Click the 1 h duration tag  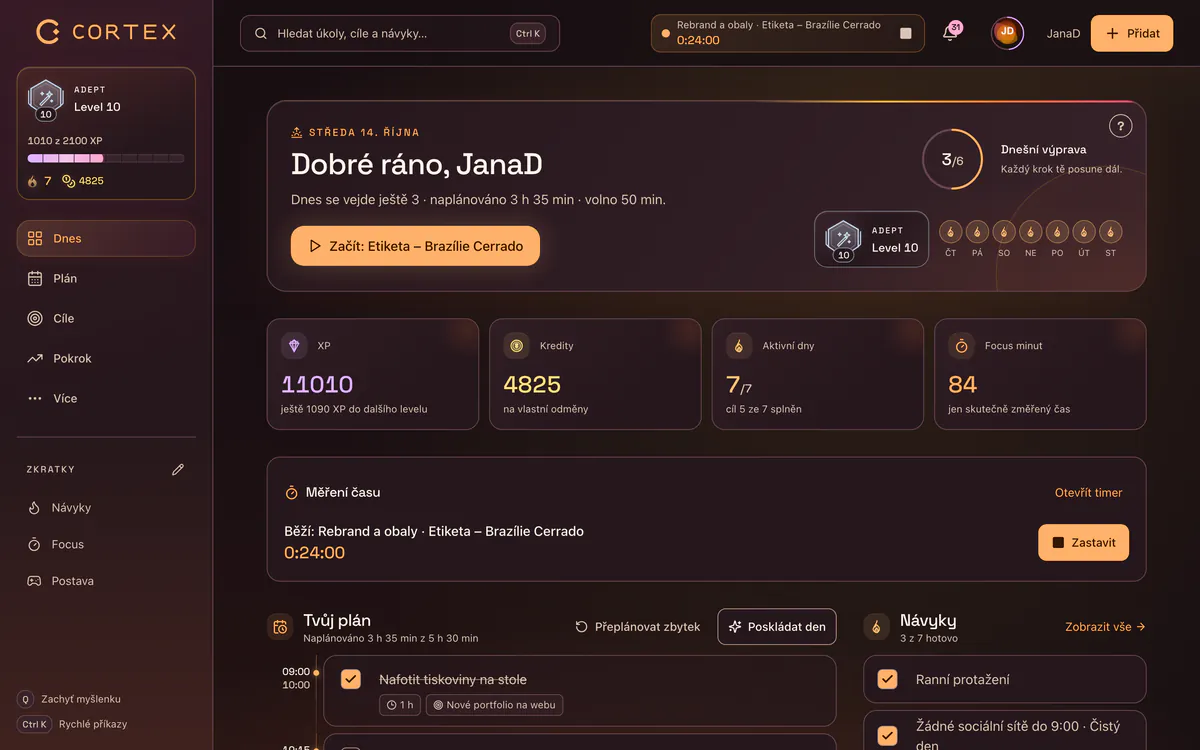[x=399, y=705]
